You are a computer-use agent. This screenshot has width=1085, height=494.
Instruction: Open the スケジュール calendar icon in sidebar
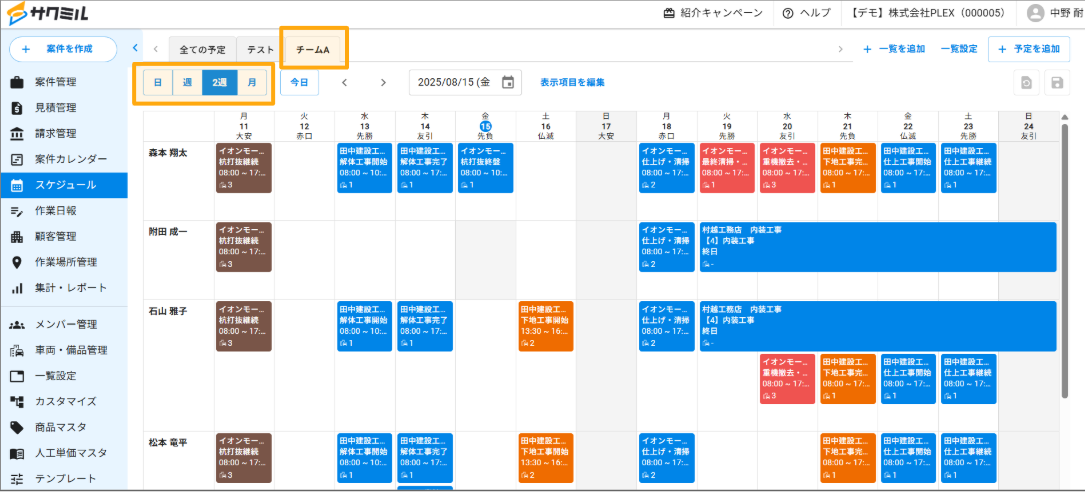click(17, 185)
